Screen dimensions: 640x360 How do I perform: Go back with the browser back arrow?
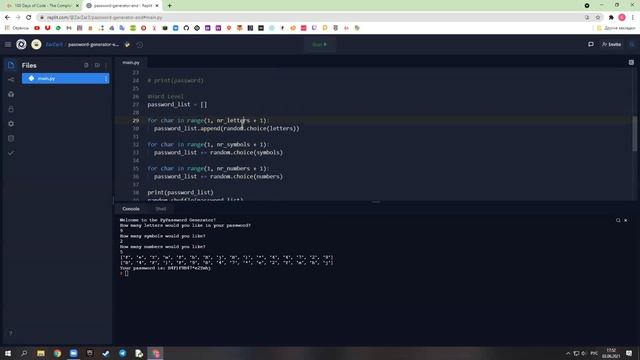pos(7,18)
